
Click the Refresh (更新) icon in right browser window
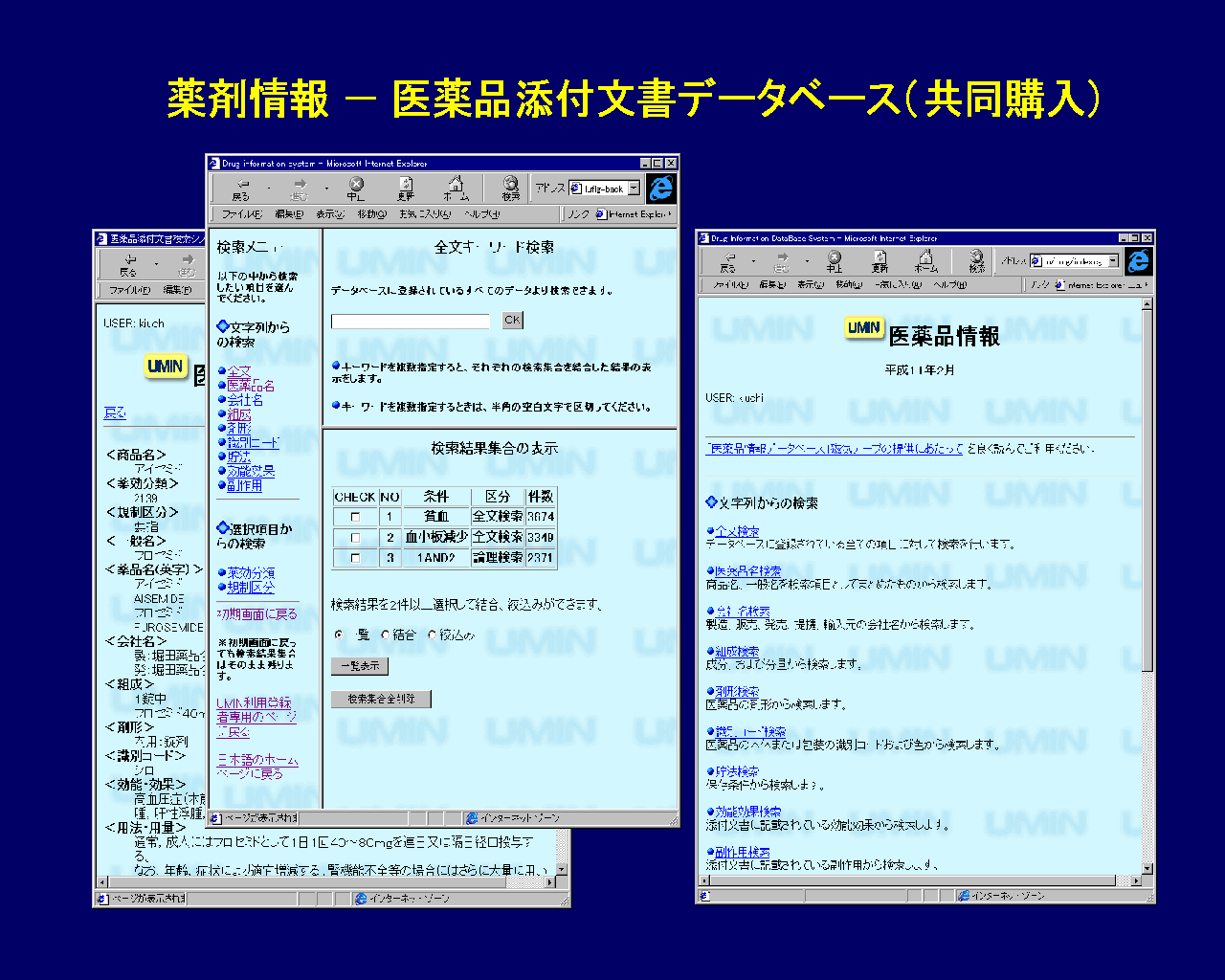point(880,260)
